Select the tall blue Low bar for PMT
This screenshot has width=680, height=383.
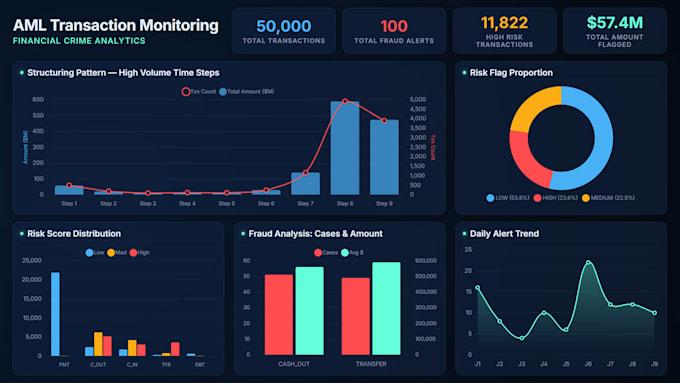click(56, 314)
